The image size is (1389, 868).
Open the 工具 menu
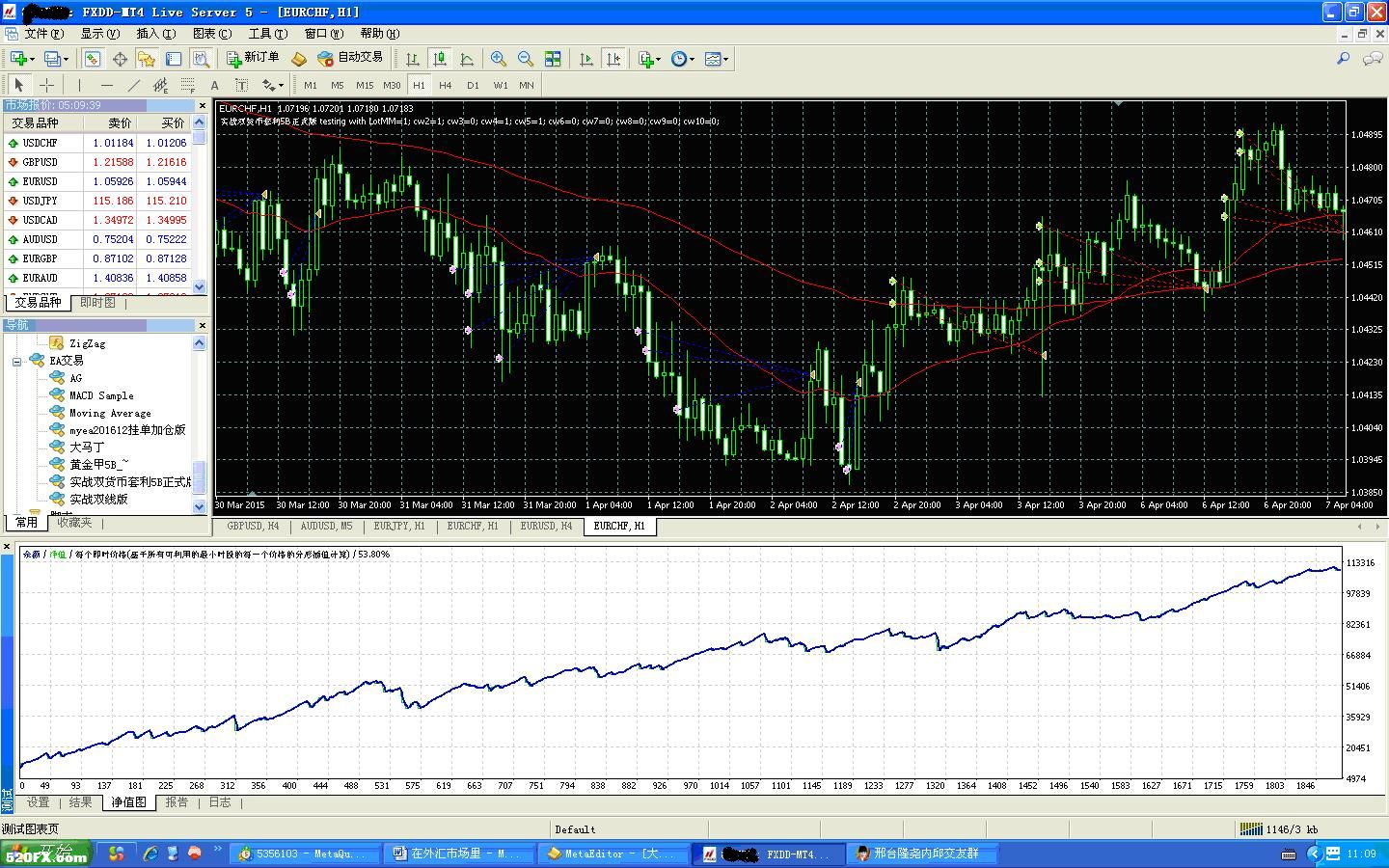(268, 33)
